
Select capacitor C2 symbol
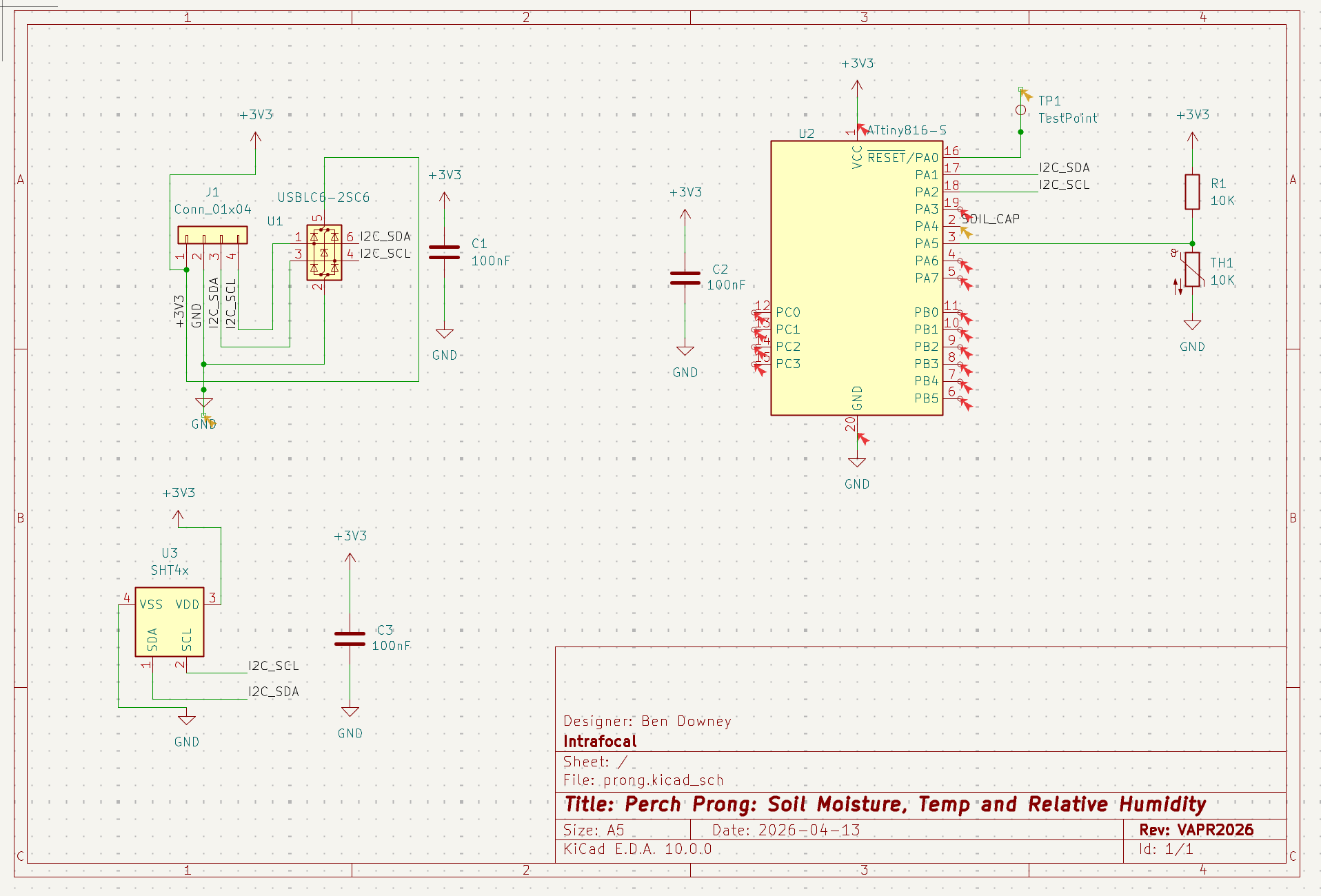[685, 278]
